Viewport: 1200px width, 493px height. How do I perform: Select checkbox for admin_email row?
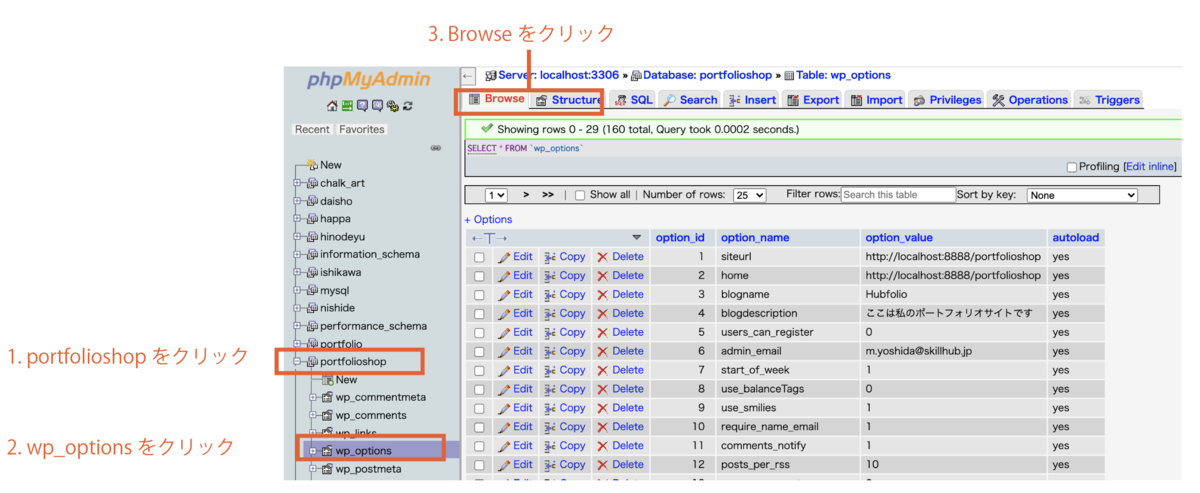click(x=479, y=352)
